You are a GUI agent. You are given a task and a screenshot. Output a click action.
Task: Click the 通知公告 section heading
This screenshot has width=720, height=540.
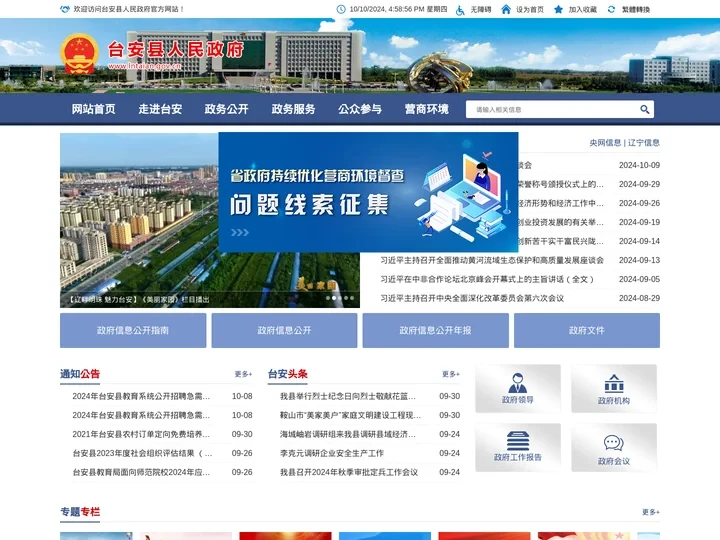tap(80, 374)
